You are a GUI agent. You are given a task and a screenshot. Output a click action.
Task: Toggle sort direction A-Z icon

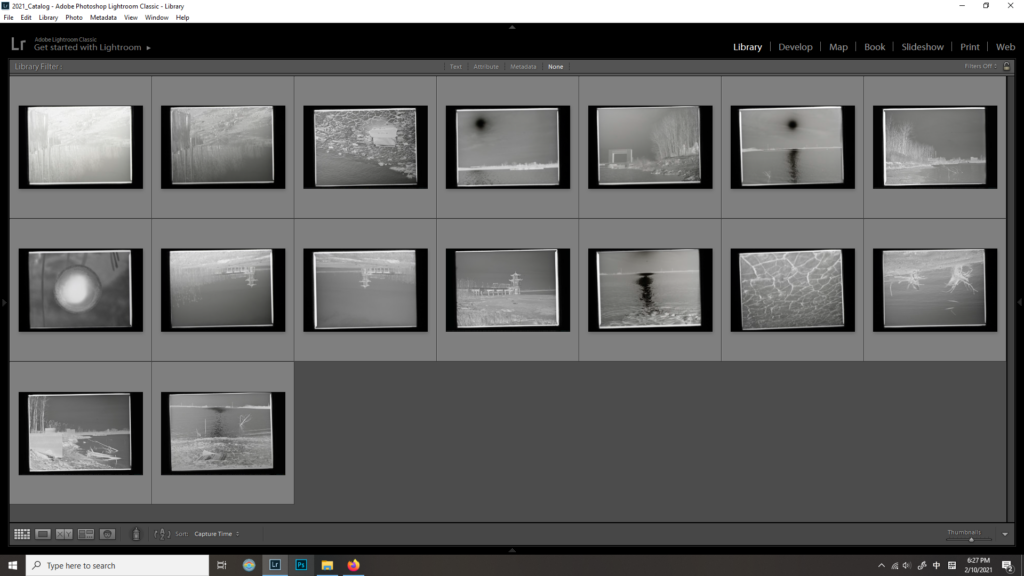162,534
